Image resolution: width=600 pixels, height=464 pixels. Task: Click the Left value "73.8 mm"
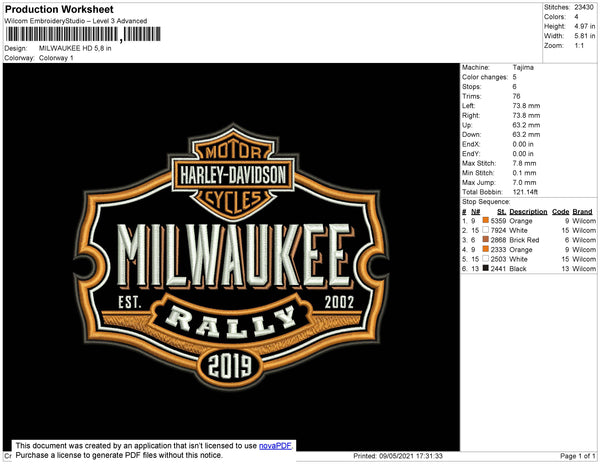click(x=526, y=106)
